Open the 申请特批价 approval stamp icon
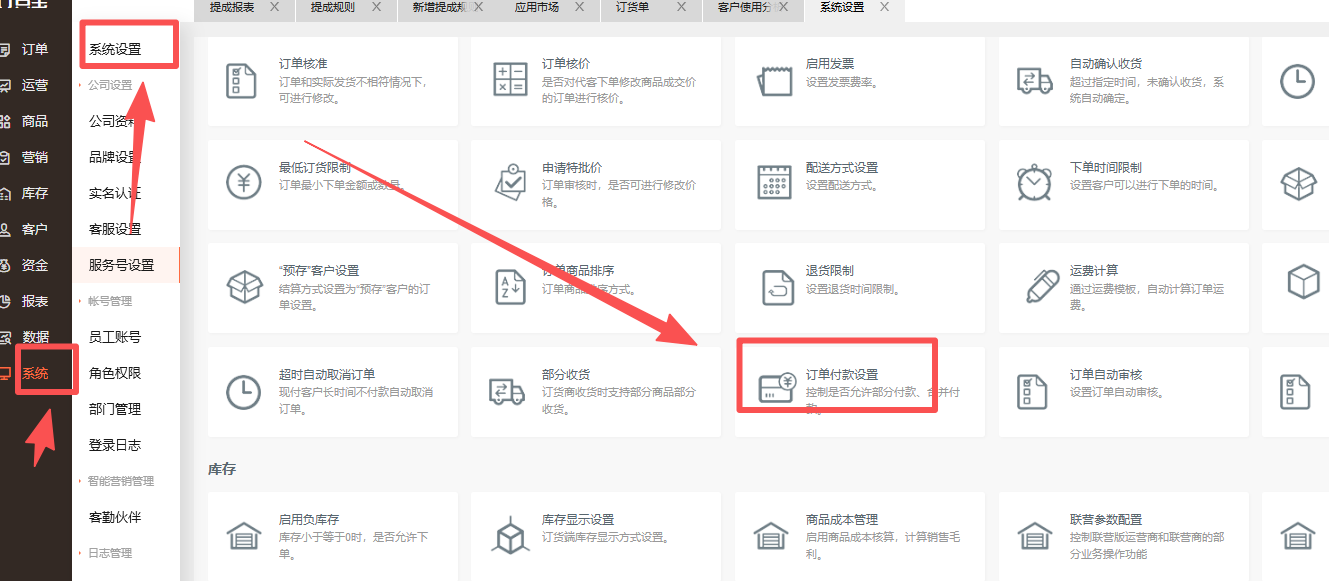Viewport: 1329px width, 581px height. click(x=511, y=182)
